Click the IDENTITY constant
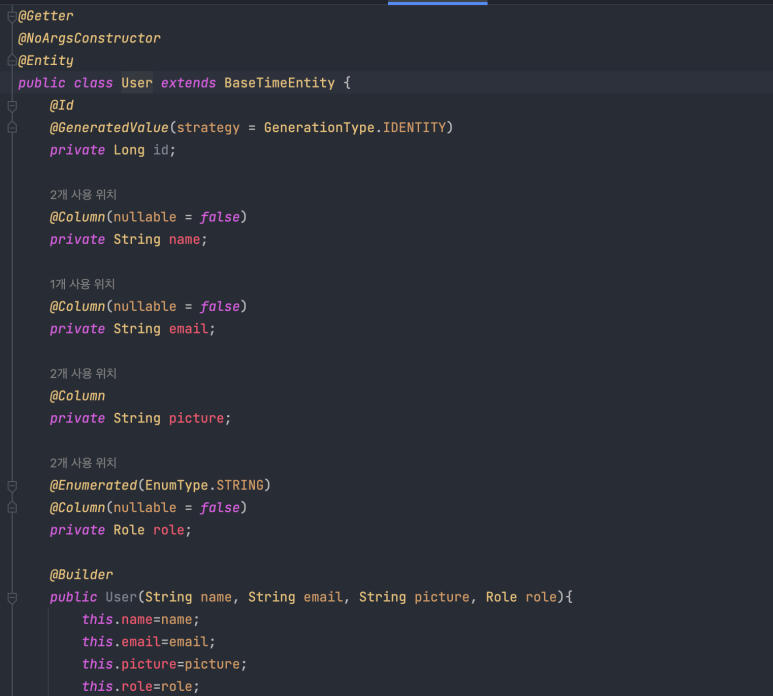773x696 pixels. click(414, 128)
